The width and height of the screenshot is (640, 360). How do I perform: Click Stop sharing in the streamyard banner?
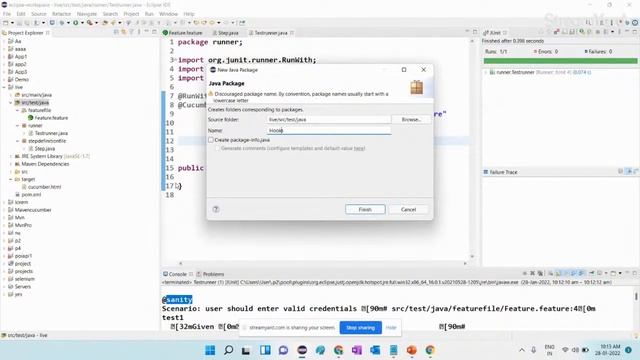(x=360, y=327)
